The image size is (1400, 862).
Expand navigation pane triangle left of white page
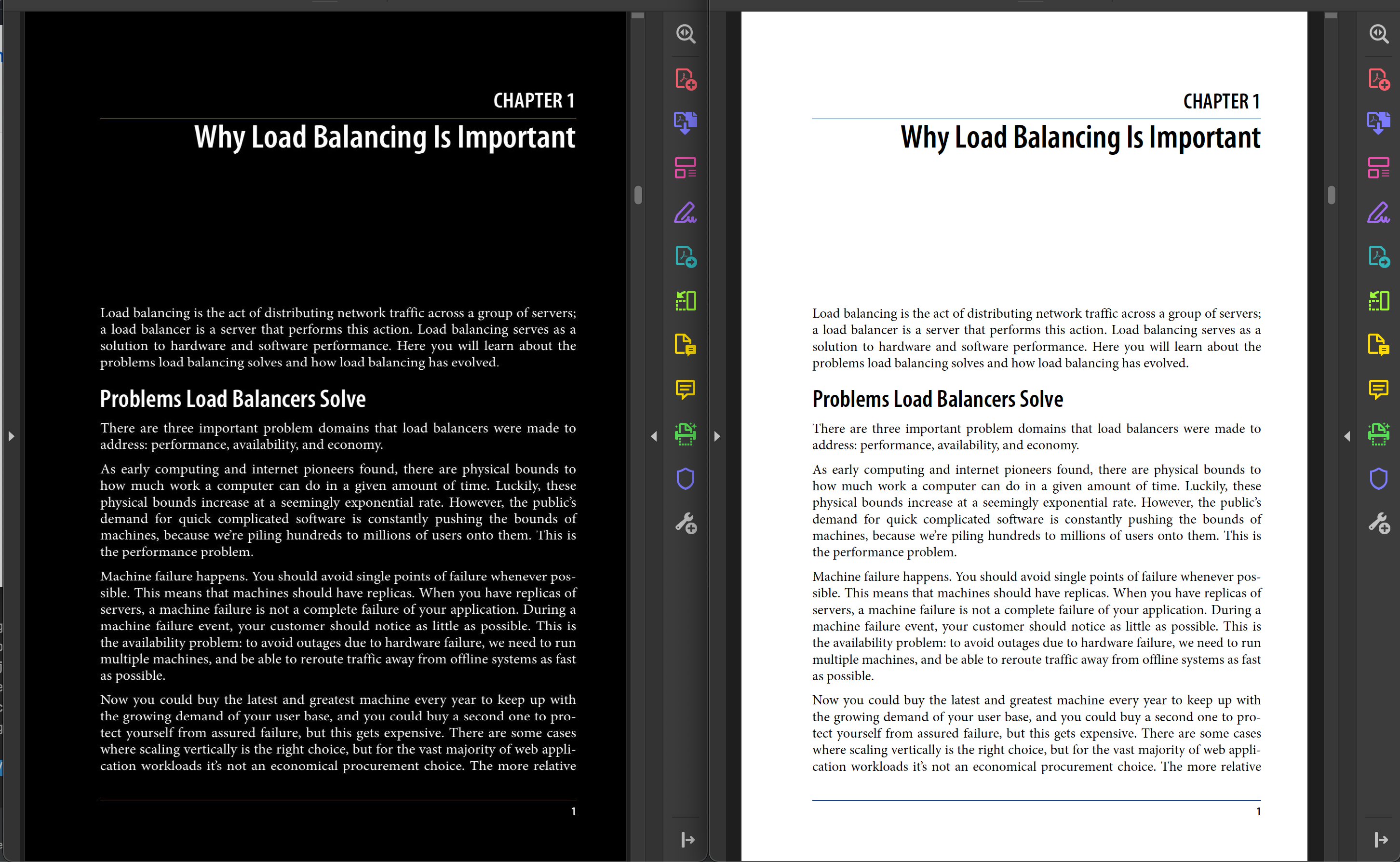pyautogui.click(x=717, y=436)
